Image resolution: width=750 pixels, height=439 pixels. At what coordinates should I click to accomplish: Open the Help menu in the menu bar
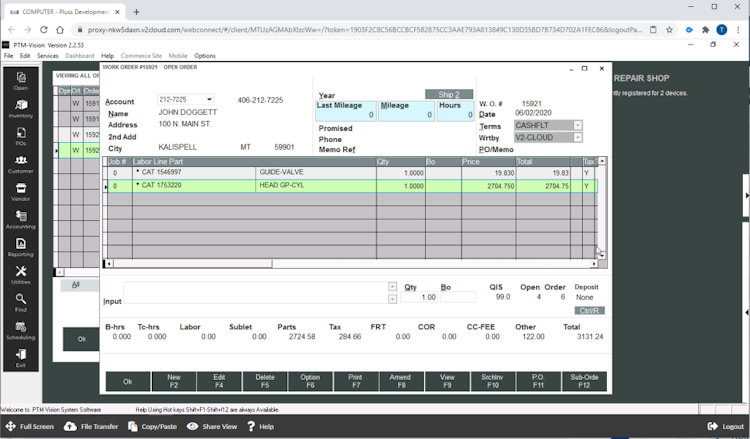[107, 56]
